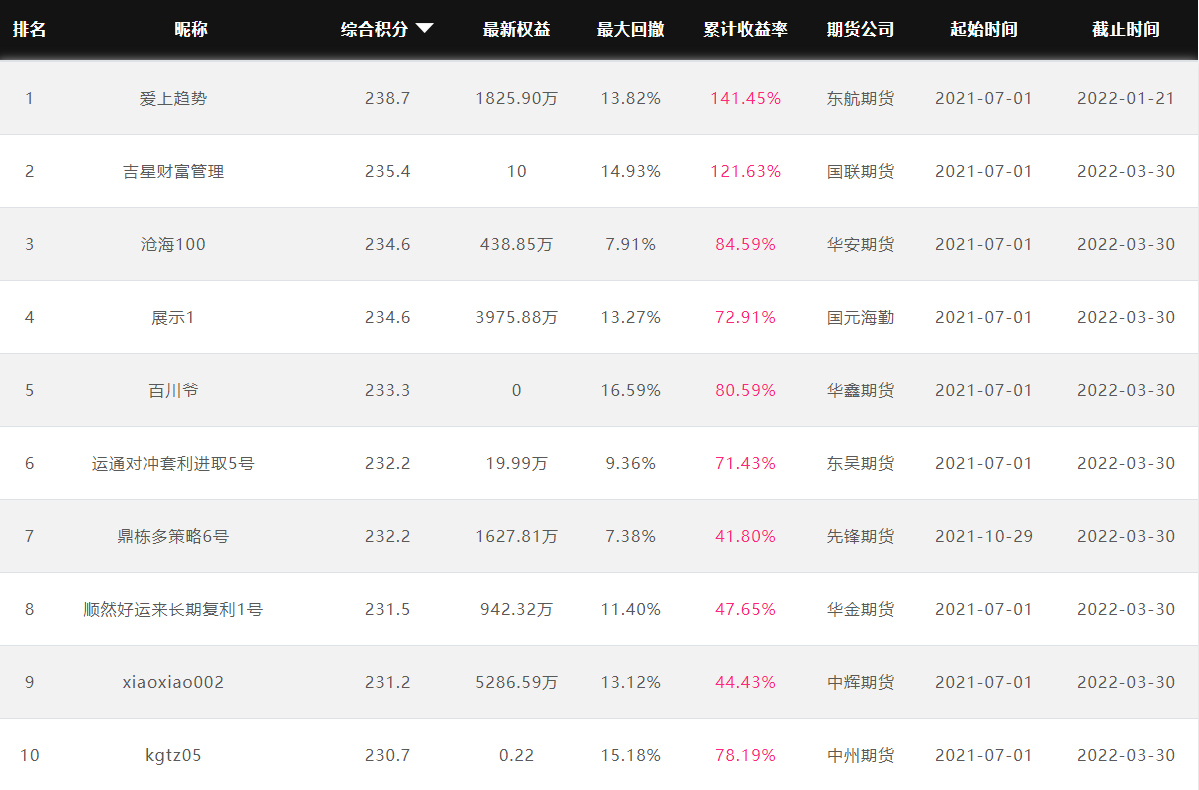Screen dimensions: 1199x790
Task: Open trader 爱上趋势
Action: (x=173, y=99)
